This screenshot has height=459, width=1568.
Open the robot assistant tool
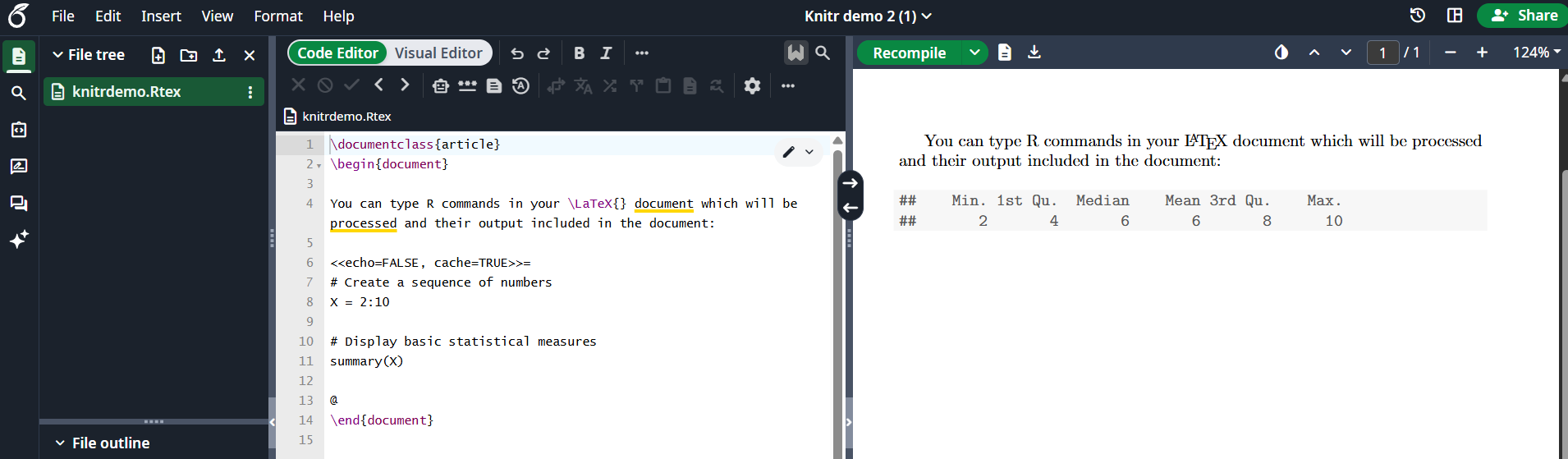click(x=441, y=85)
